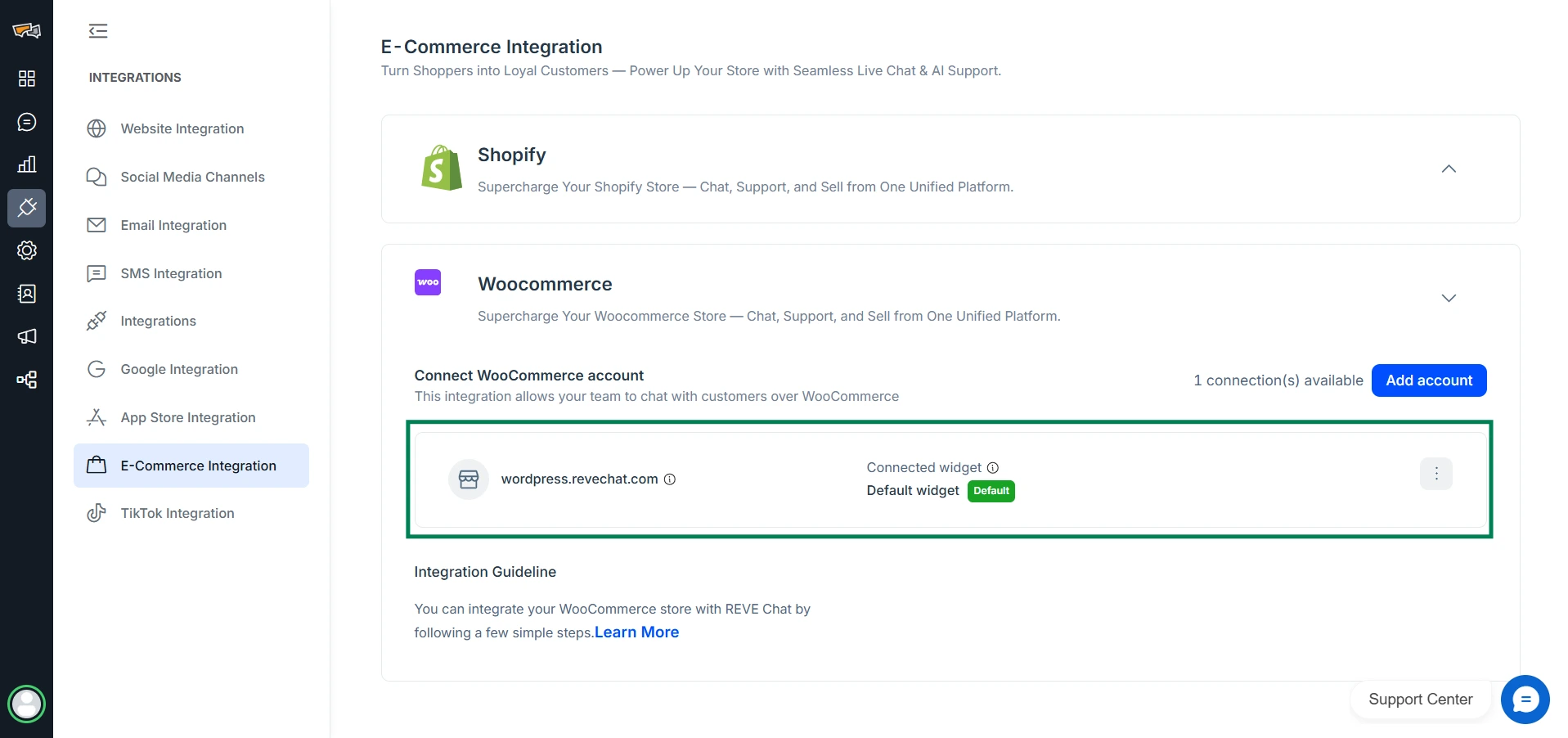Click the Woocommerce heading
The image size is (1568, 738).
545,284
